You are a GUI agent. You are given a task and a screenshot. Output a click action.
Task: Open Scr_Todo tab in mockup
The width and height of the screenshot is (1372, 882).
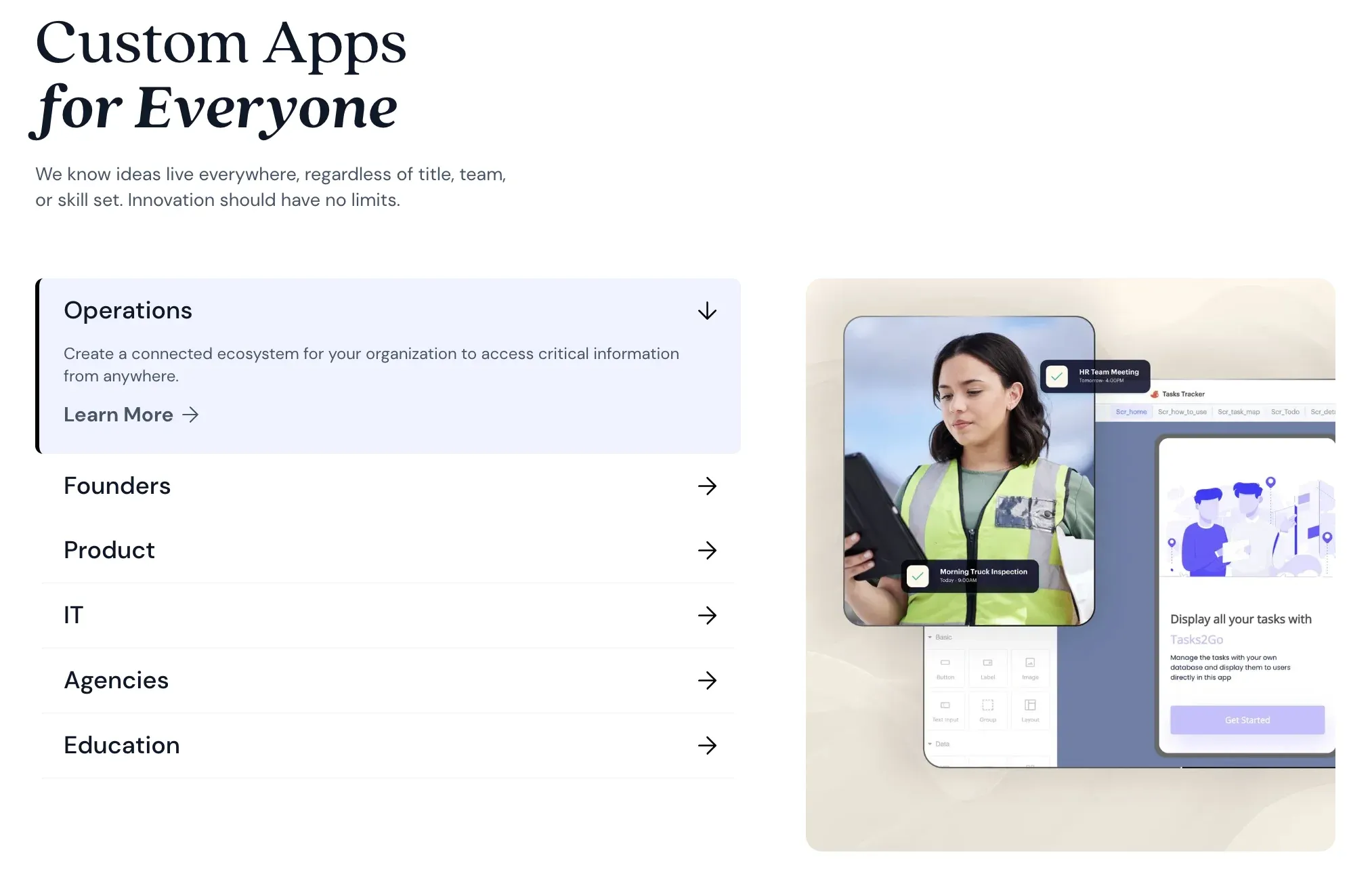[x=1285, y=412]
